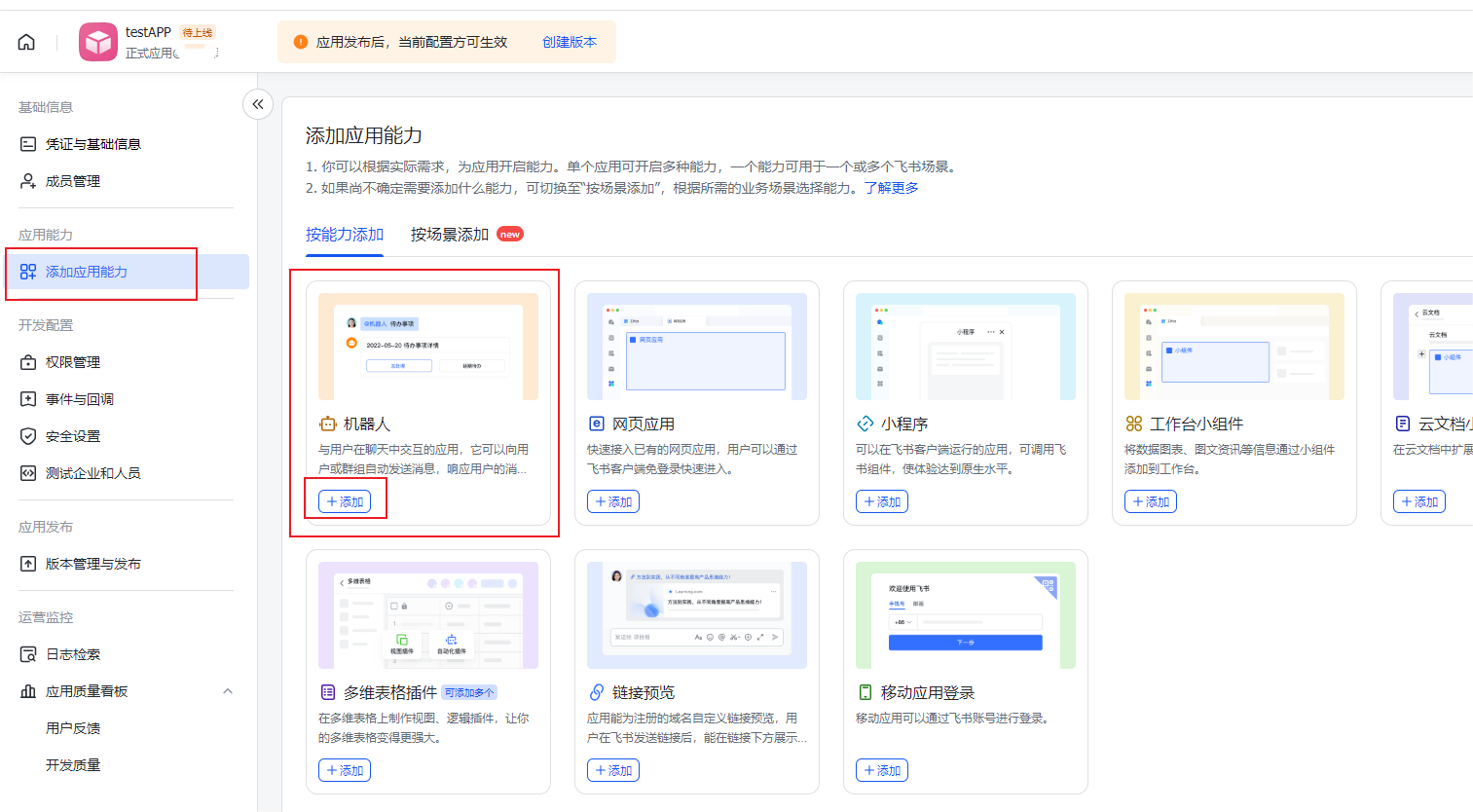Collapse the 应用质量看板 chevron
Viewport: 1473px width, 812px height.
click(x=228, y=691)
